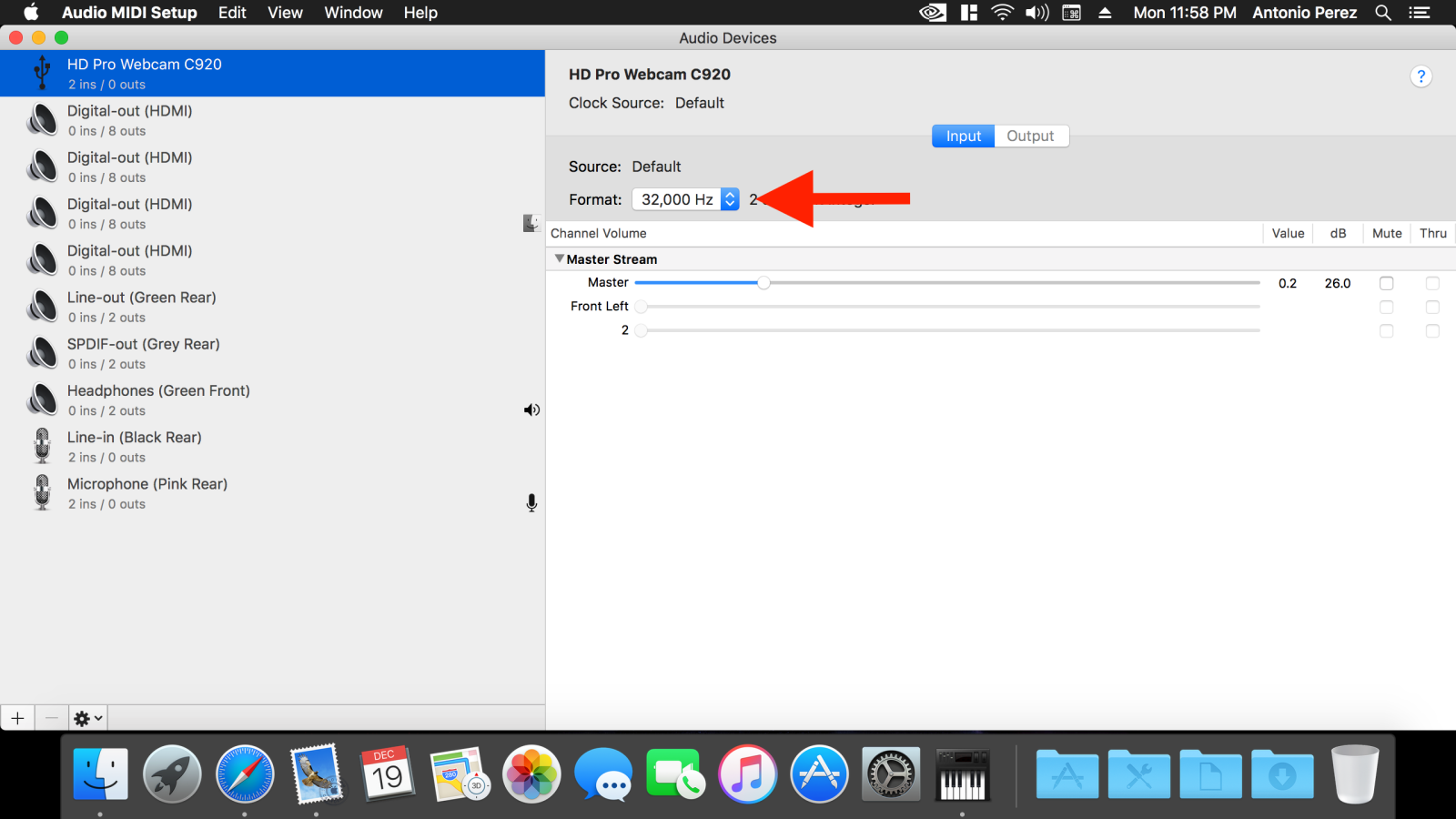Toggle Thru checkbox for channel 2
Screen dimensions: 1456x819
[x=1432, y=330]
